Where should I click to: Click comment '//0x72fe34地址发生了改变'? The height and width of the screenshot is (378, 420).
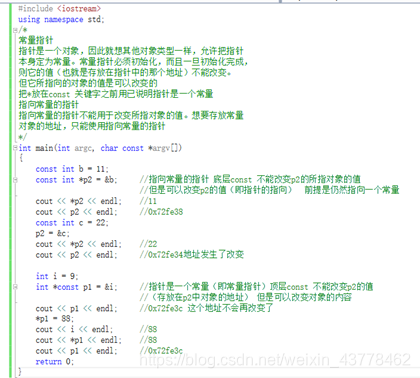coord(192,255)
